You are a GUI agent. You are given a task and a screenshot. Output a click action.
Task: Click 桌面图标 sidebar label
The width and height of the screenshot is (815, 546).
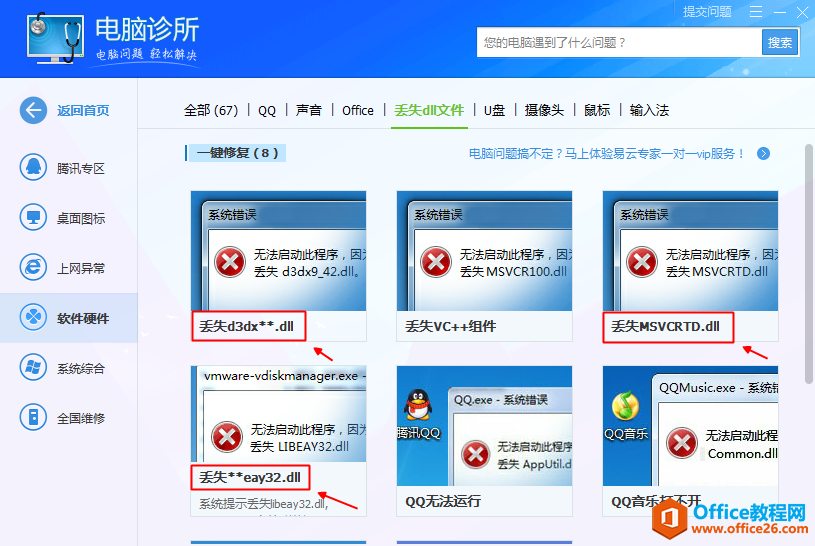[81, 218]
